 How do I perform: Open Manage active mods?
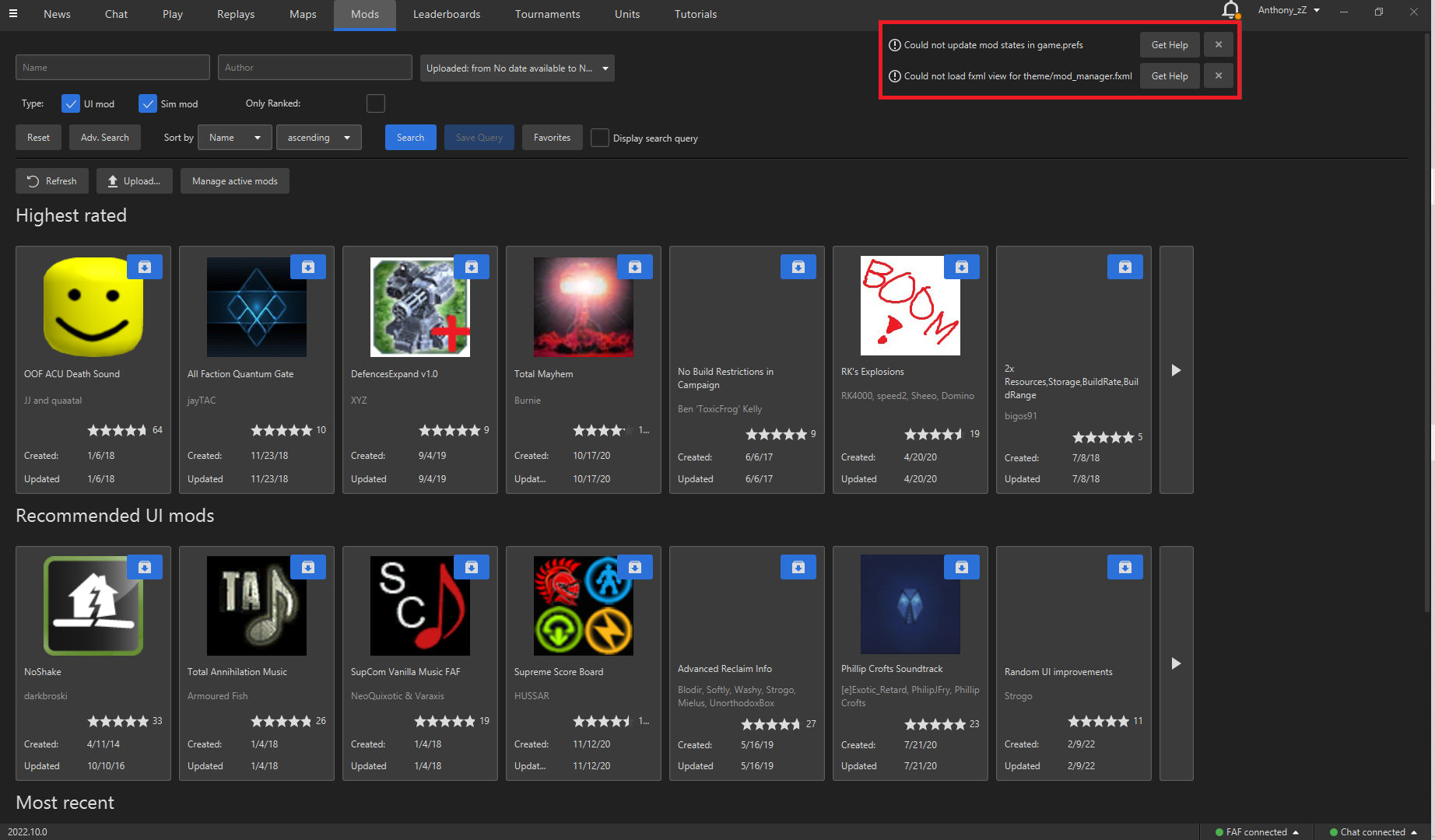click(x=235, y=181)
